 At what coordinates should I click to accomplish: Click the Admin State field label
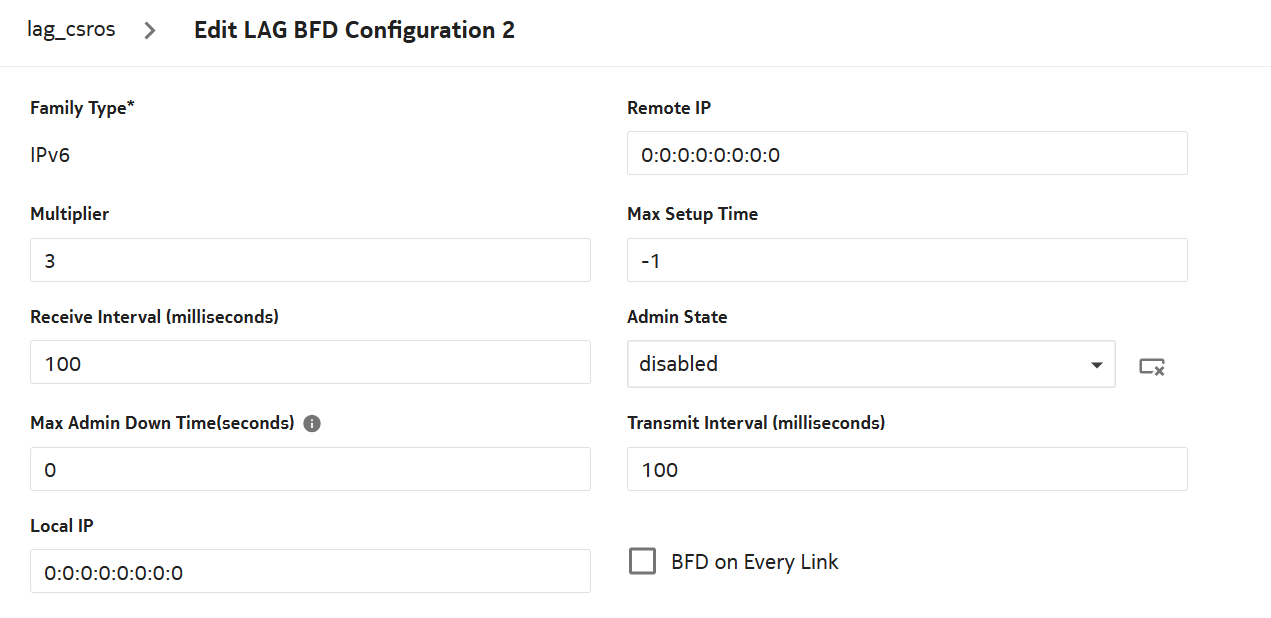pos(677,317)
